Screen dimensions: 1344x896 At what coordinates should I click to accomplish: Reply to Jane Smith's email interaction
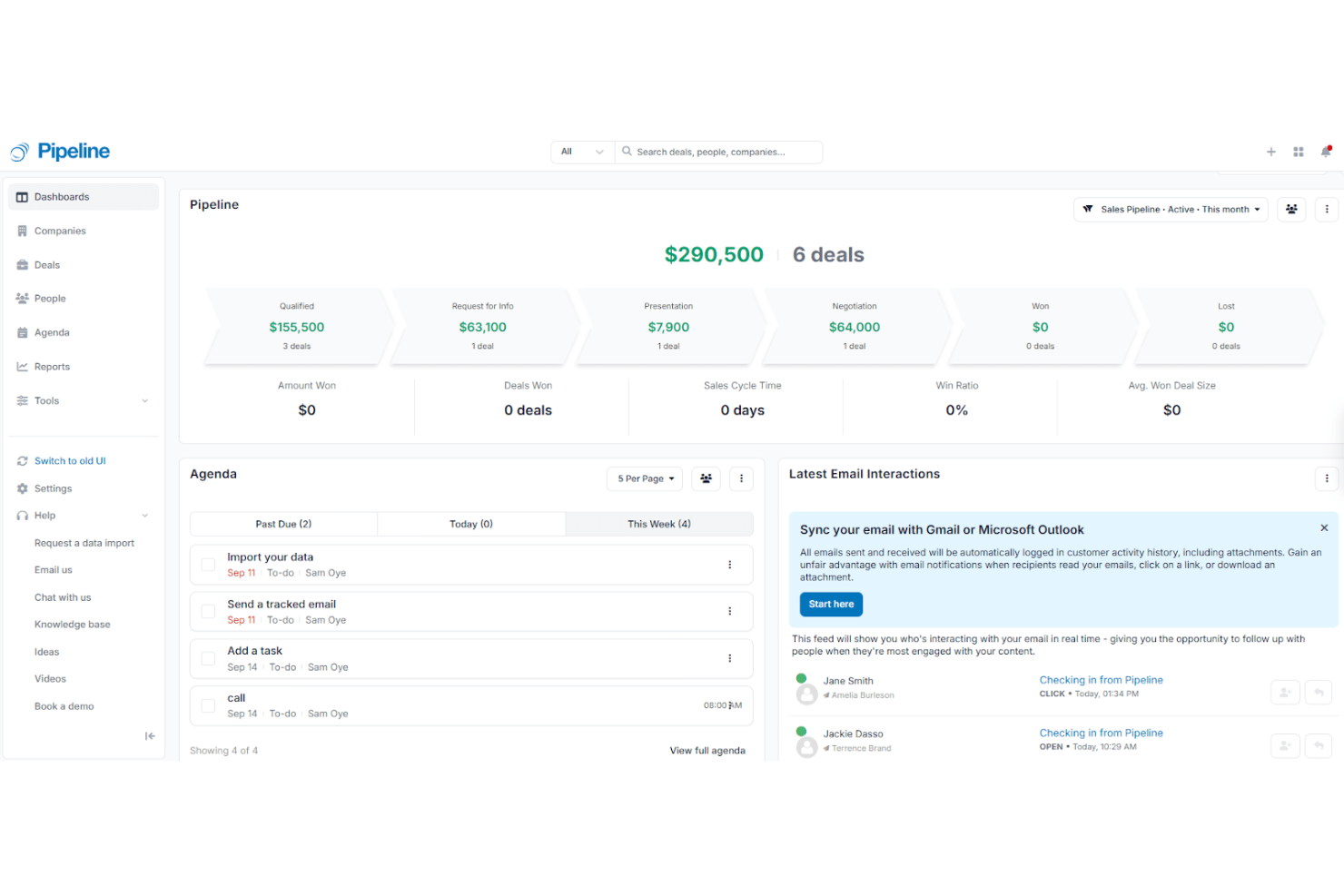point(1318,692)
